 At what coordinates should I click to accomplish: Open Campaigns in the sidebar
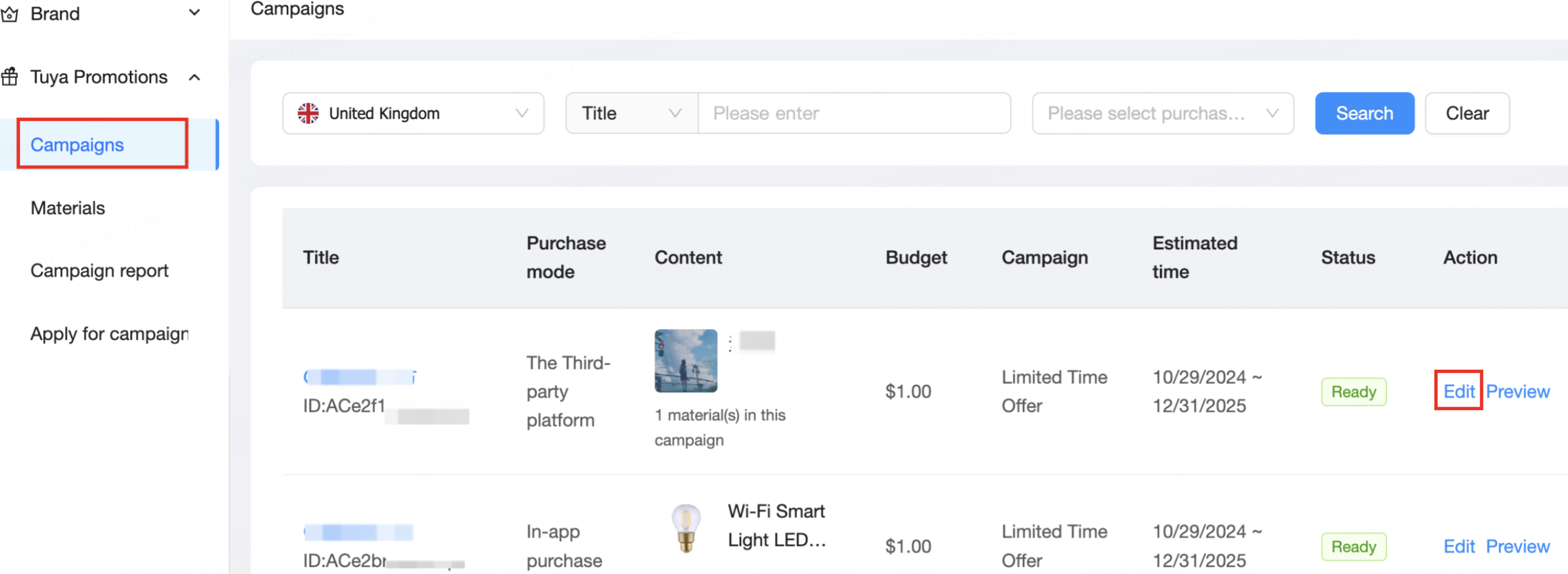pos(77,144)
